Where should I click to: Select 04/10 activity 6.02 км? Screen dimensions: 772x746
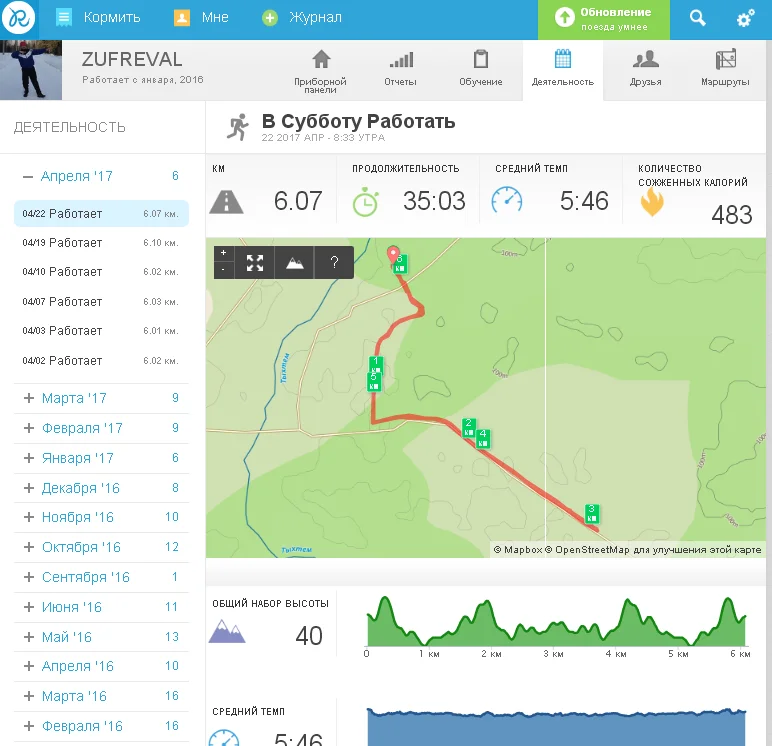point(101,272)
